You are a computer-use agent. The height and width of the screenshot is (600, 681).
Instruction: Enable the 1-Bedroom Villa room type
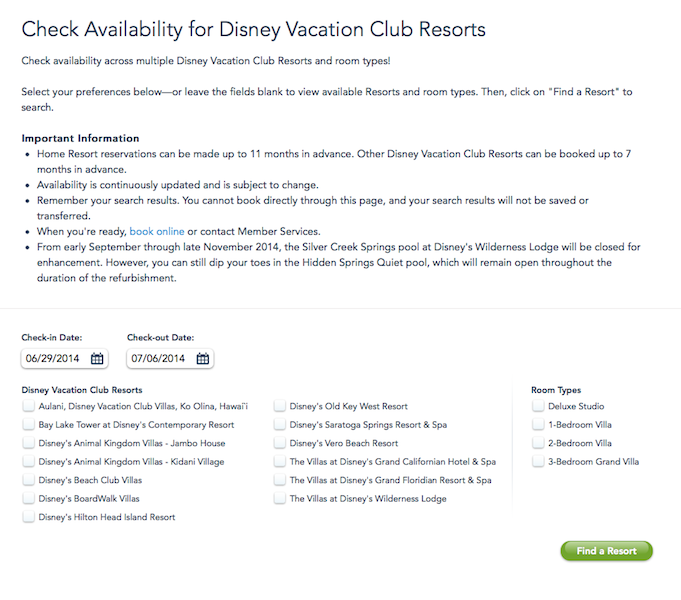538,424
